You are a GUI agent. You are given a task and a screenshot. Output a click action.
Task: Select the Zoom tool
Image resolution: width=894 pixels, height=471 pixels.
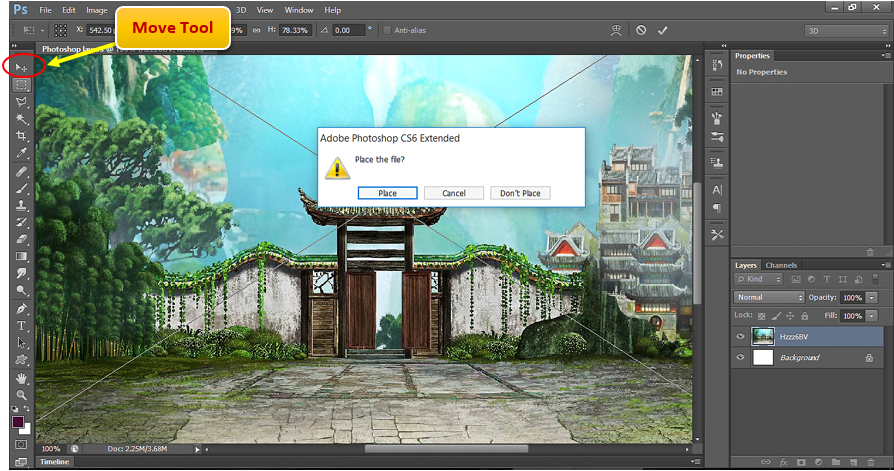[21, 395]
